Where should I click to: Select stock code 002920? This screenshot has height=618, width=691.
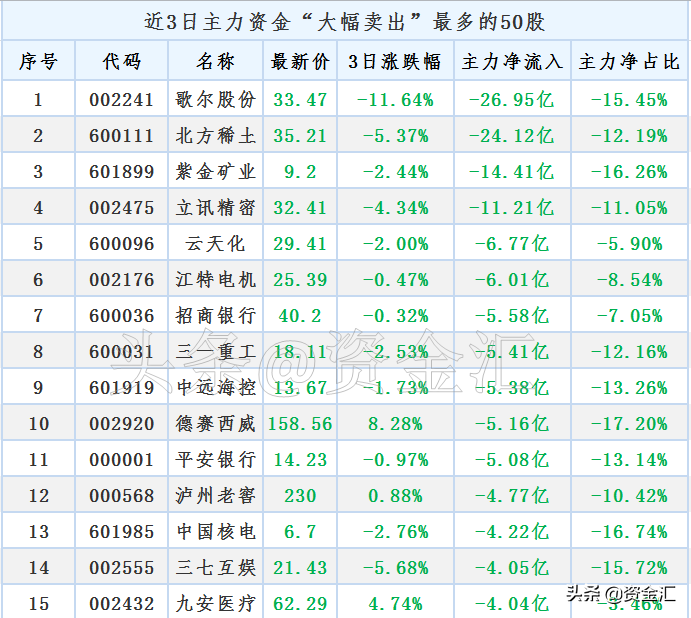pos(122,424)
